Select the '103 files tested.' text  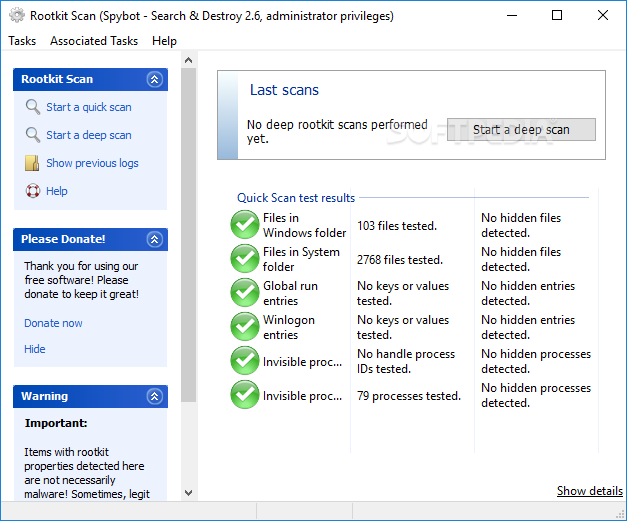397,226
